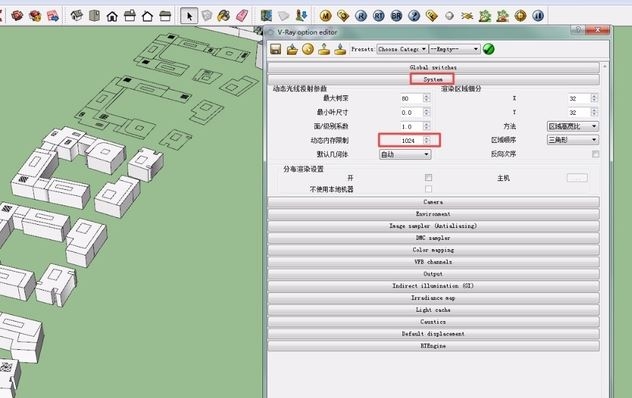The width and height of the screenshot is (632, 398).
Task: Click the 动态内存限制 field showing 1024
Action: (x=410, y=140)
